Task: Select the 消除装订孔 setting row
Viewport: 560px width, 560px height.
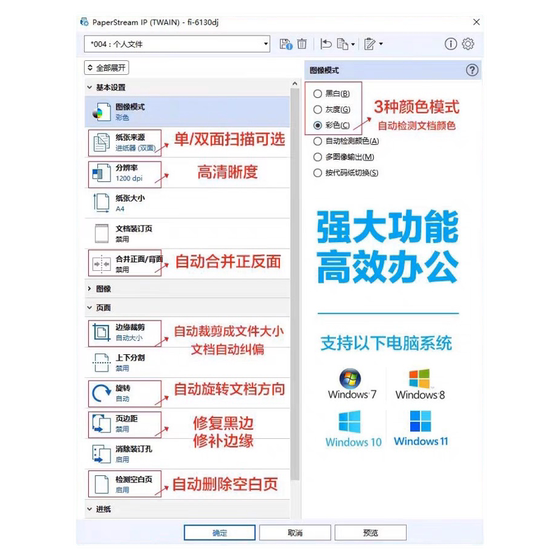Action: (x=187, y=454)
